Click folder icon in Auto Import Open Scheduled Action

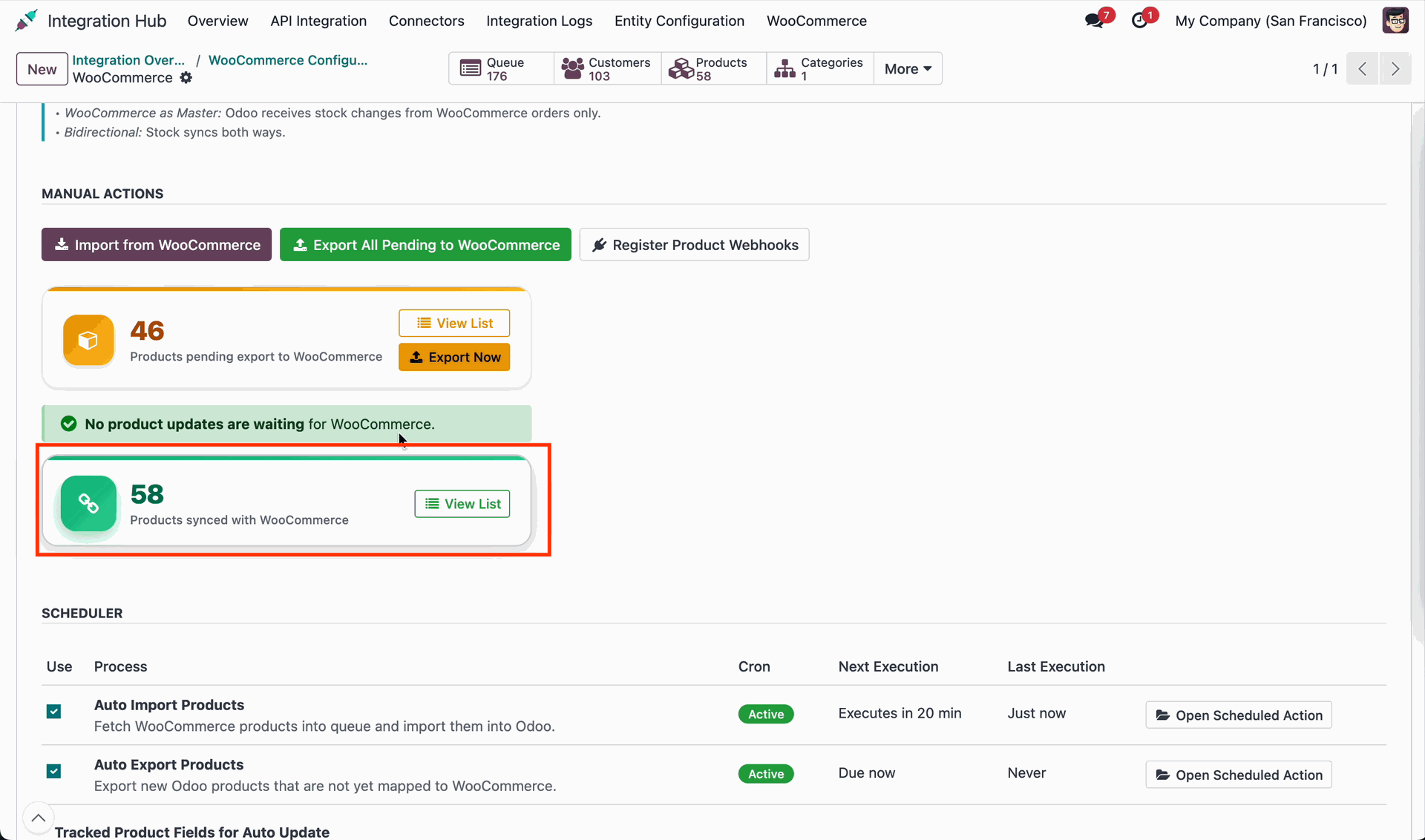coord(1163,715)
